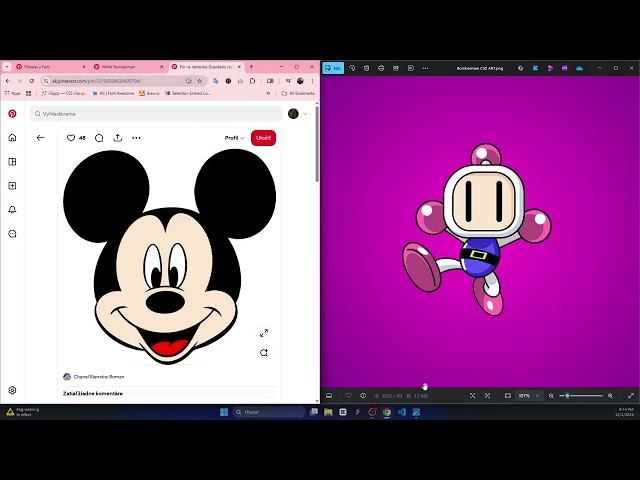Image resolution: width=640 pixels, height=480 pixels.
Task: Click the taskbar Hľadať search box
Action: [x=269, y=412]
